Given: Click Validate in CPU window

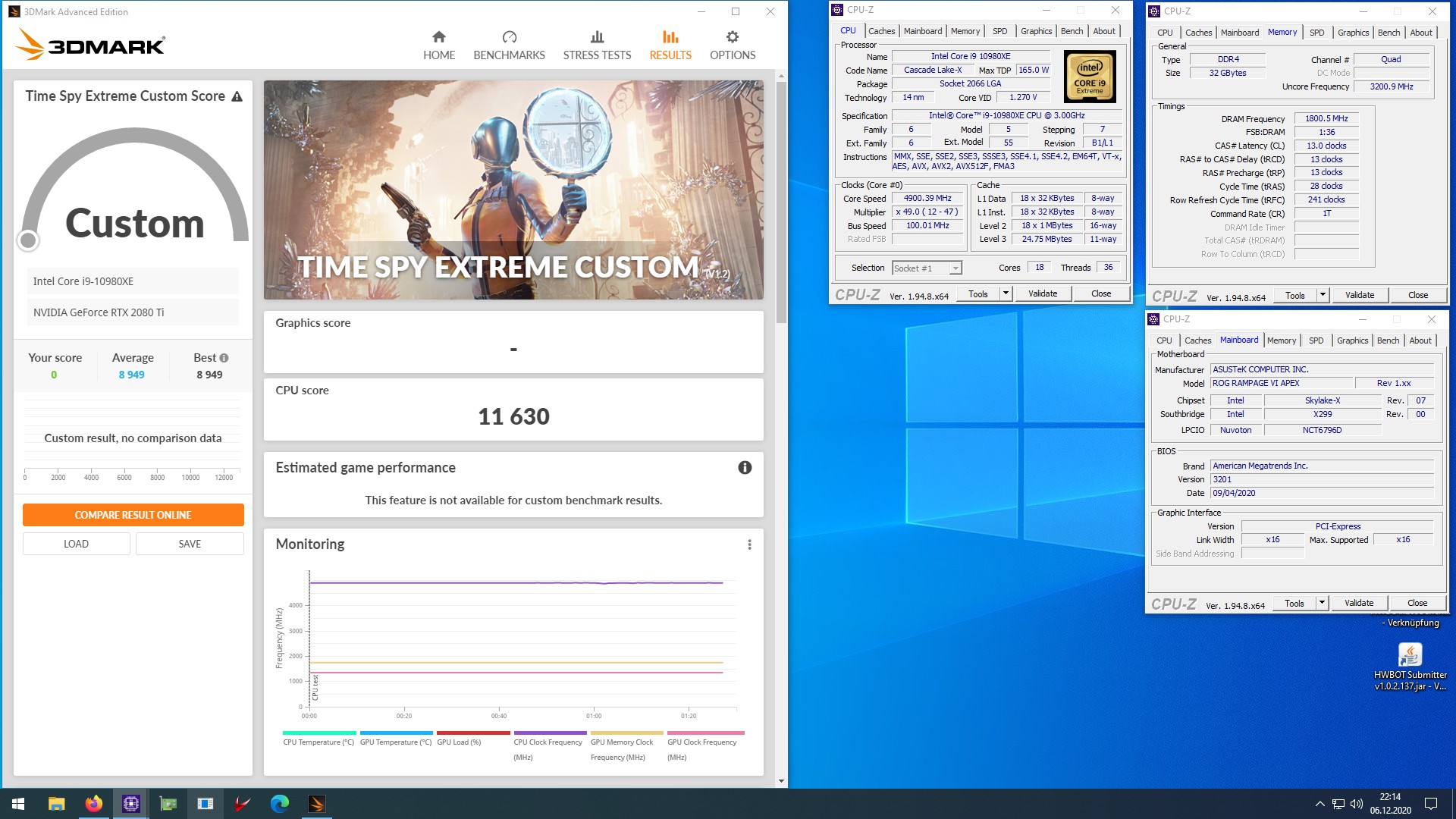Looking at the screenshot, I should pos(1043,293).
